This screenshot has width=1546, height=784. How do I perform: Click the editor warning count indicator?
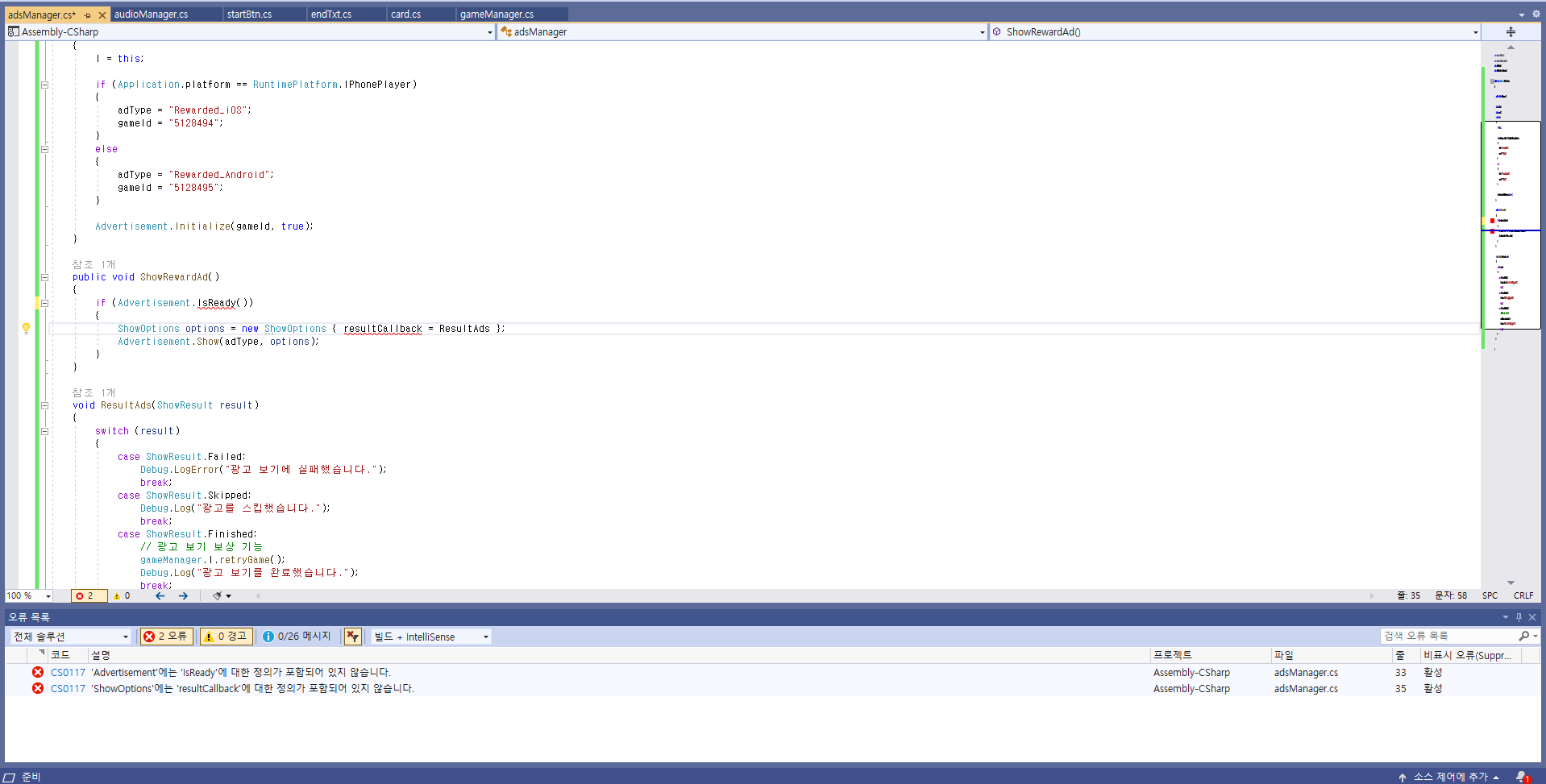[x=122, y=596]
